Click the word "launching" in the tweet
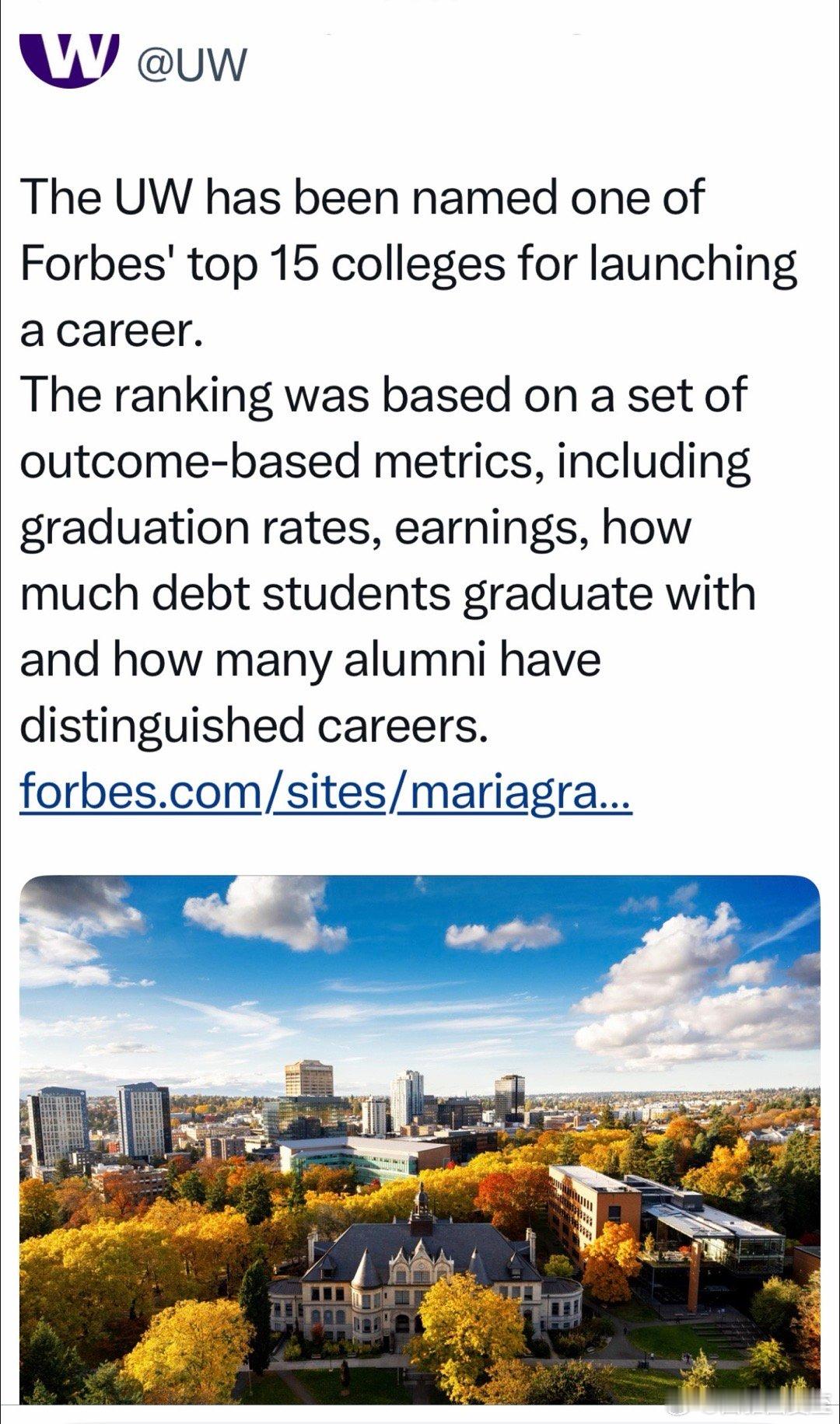Screen dimensions: 840x1424 (x=694, y=264)
